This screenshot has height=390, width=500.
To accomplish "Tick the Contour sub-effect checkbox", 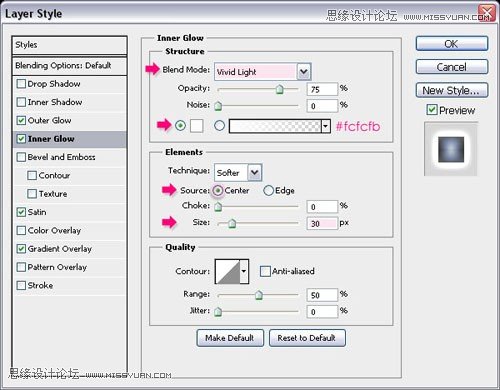I will coord(32,175).
